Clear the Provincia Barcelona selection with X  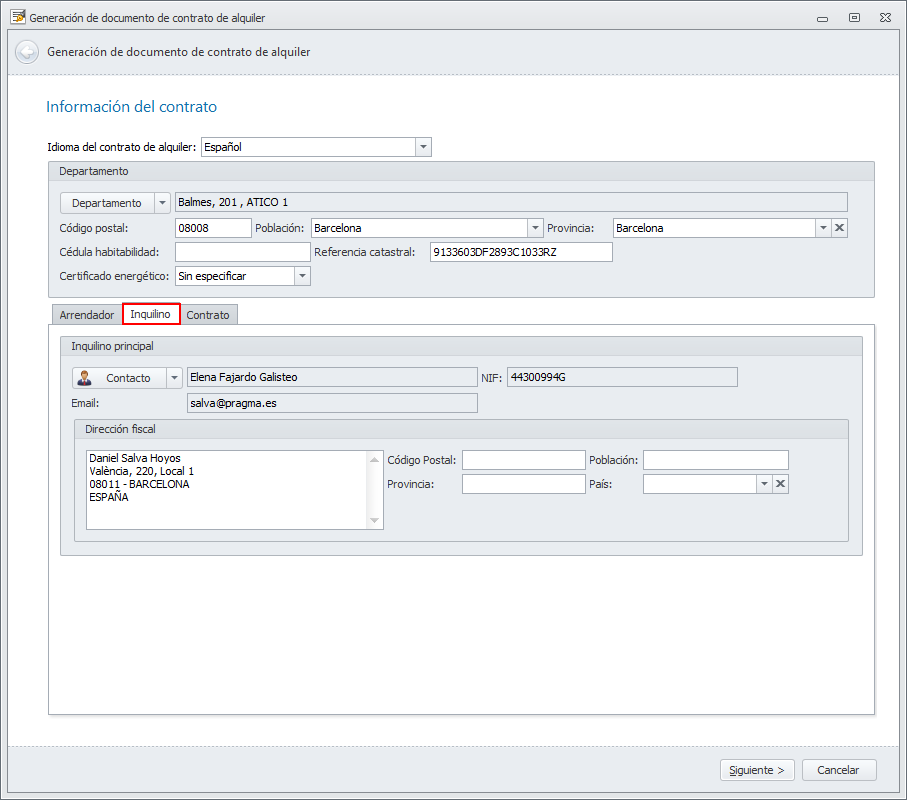click(839, 228)
